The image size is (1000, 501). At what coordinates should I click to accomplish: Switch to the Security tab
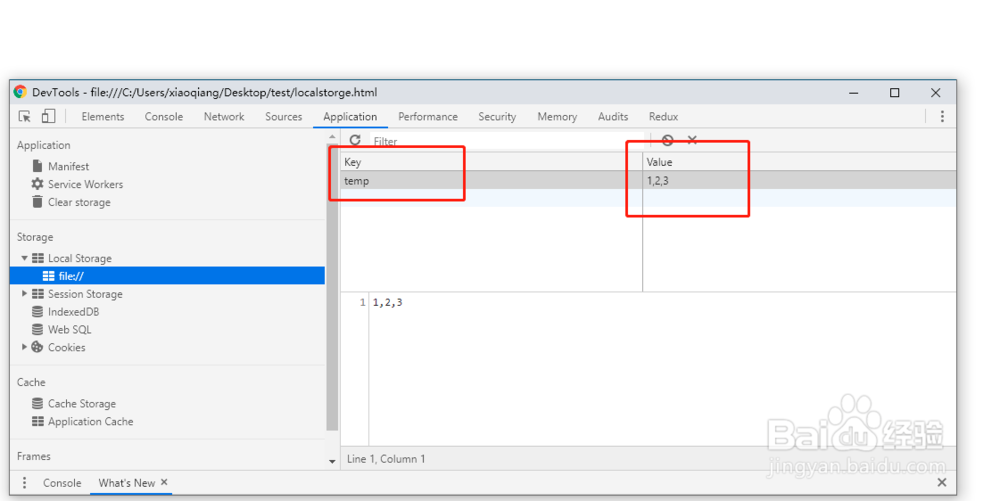pyautogui.click(x=497, y=117)
